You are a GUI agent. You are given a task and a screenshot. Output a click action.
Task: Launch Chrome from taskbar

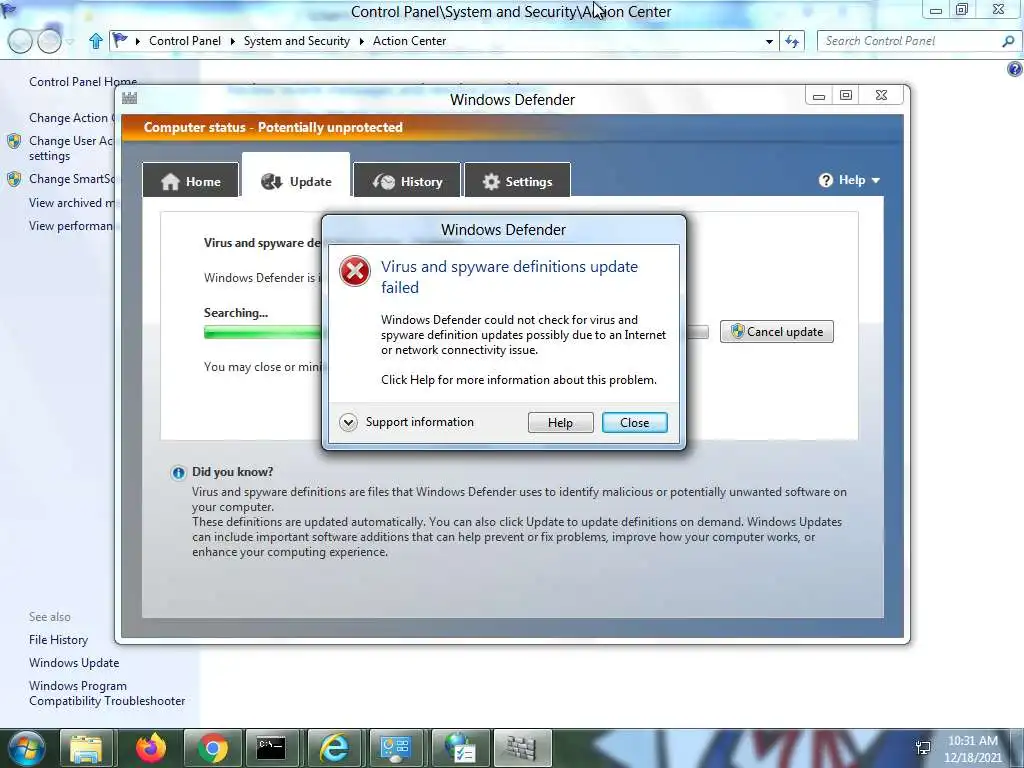coord(212,748)
